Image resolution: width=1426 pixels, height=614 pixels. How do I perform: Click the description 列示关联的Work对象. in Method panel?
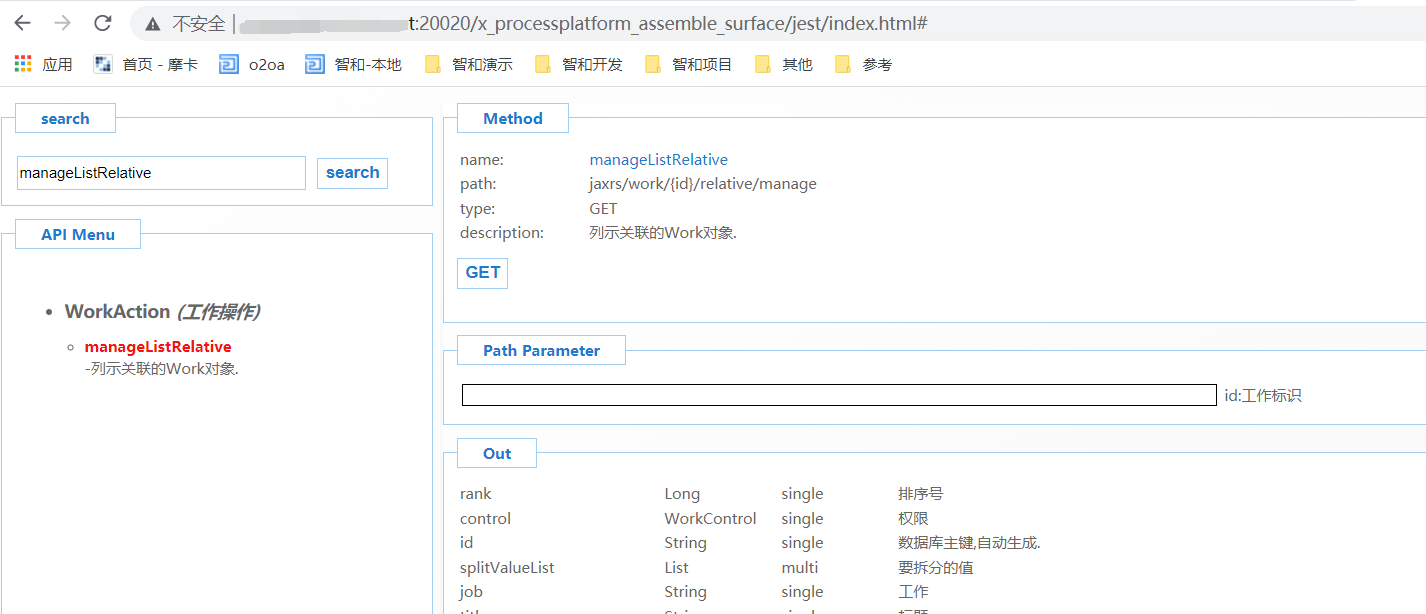coord(663,233)
